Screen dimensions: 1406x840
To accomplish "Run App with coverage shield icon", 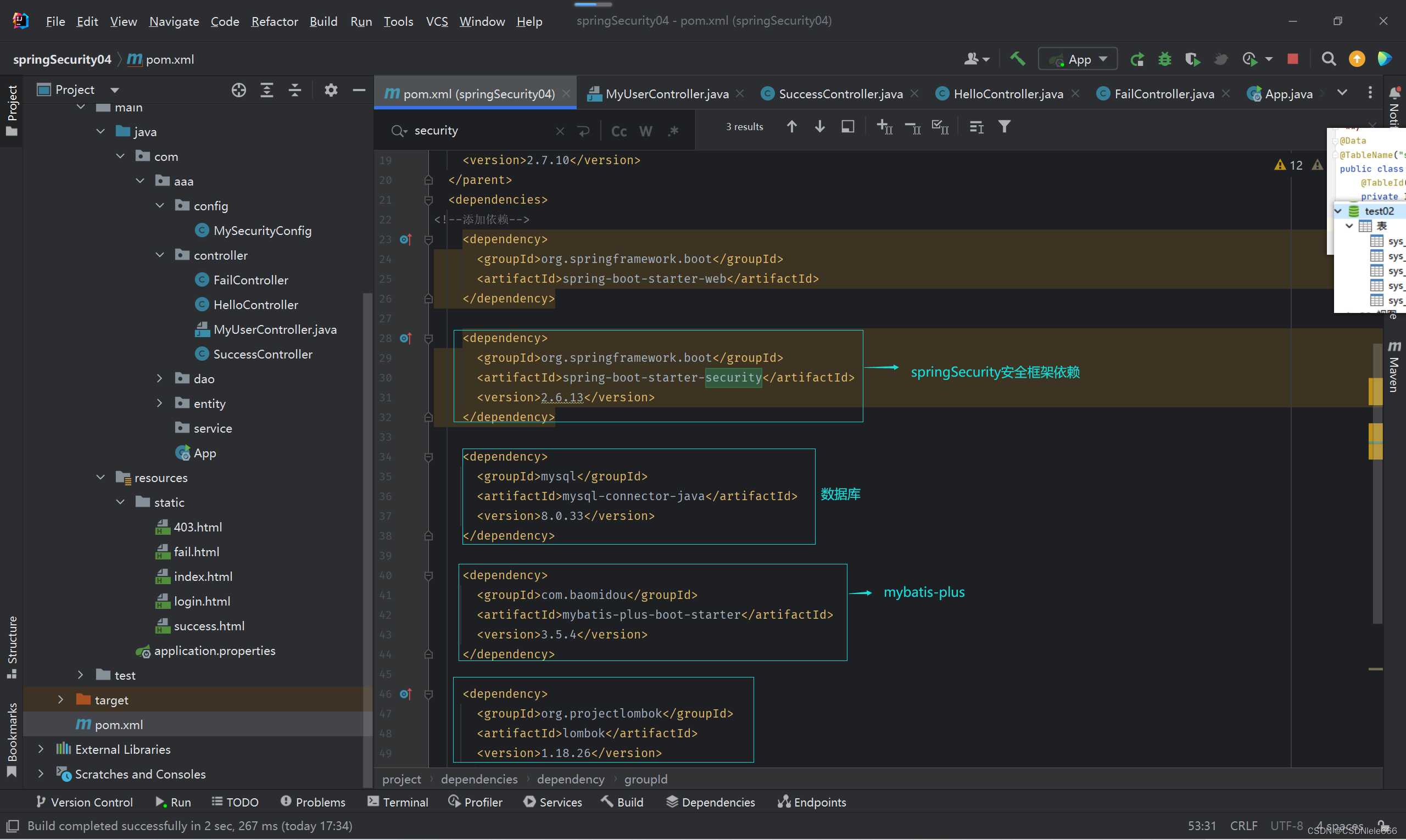I will [x=1192, y=58].
